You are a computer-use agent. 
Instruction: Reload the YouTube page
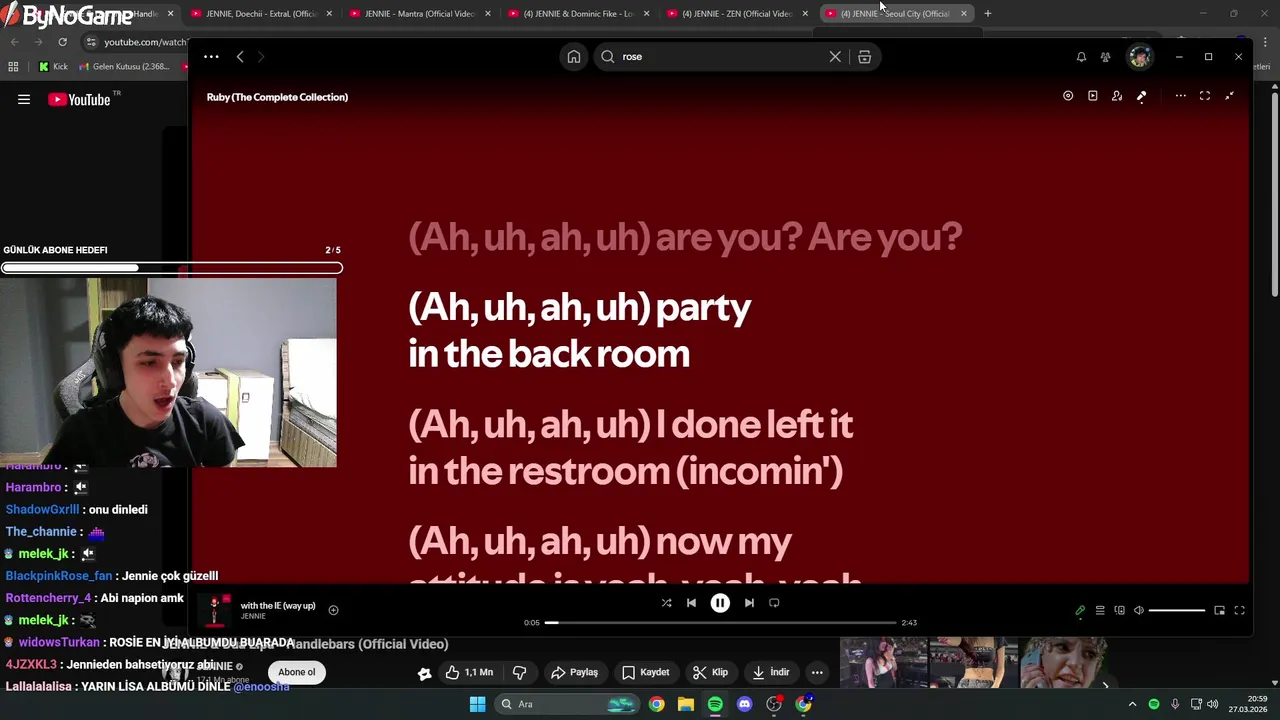coord(62,42)
